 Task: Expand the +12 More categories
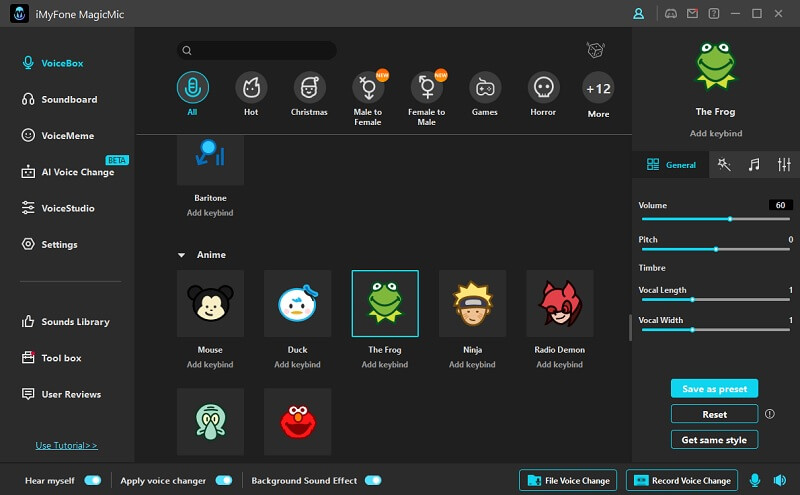coord(598,89)
